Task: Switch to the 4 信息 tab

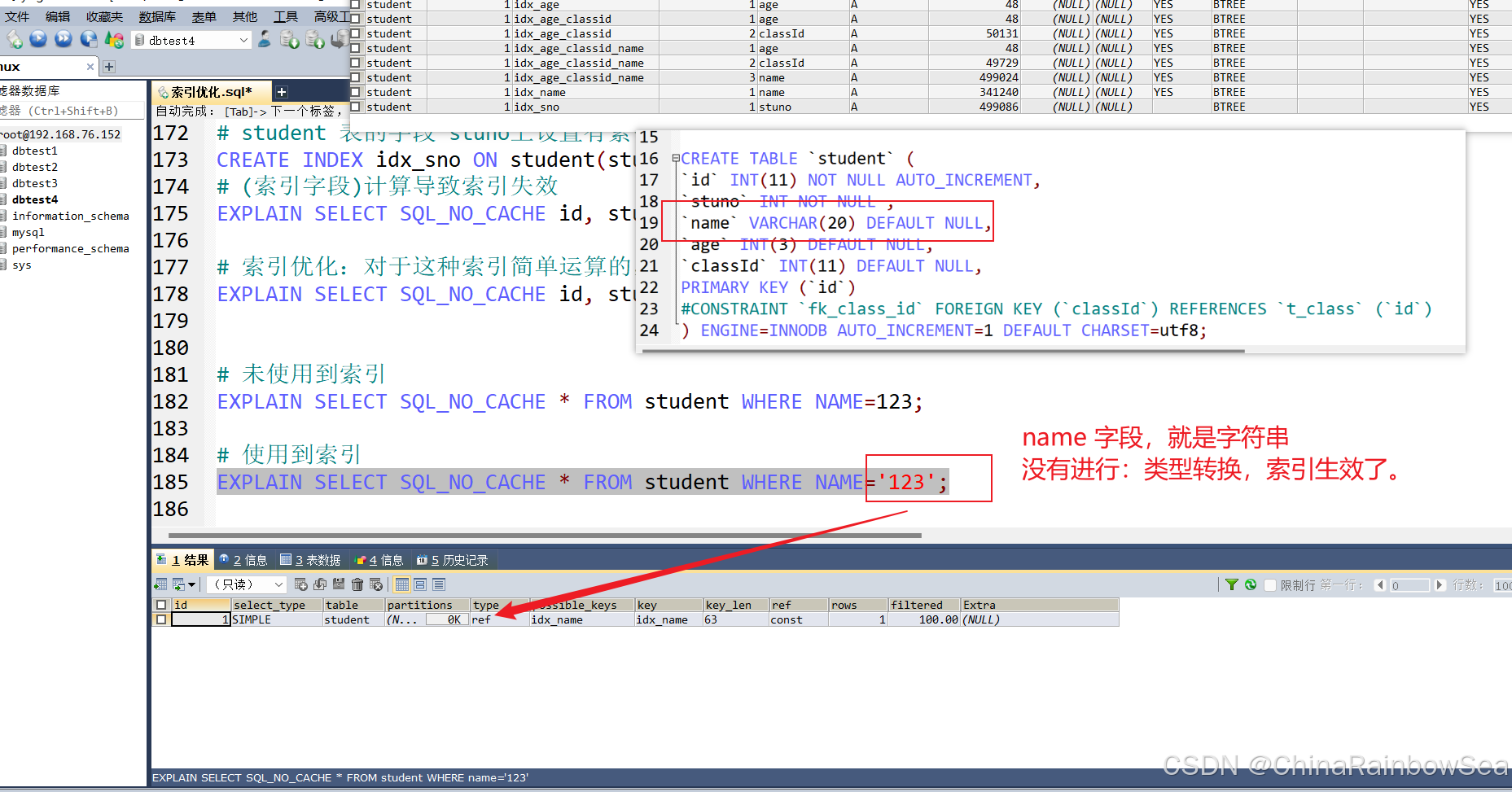Action: click(379, 560)
